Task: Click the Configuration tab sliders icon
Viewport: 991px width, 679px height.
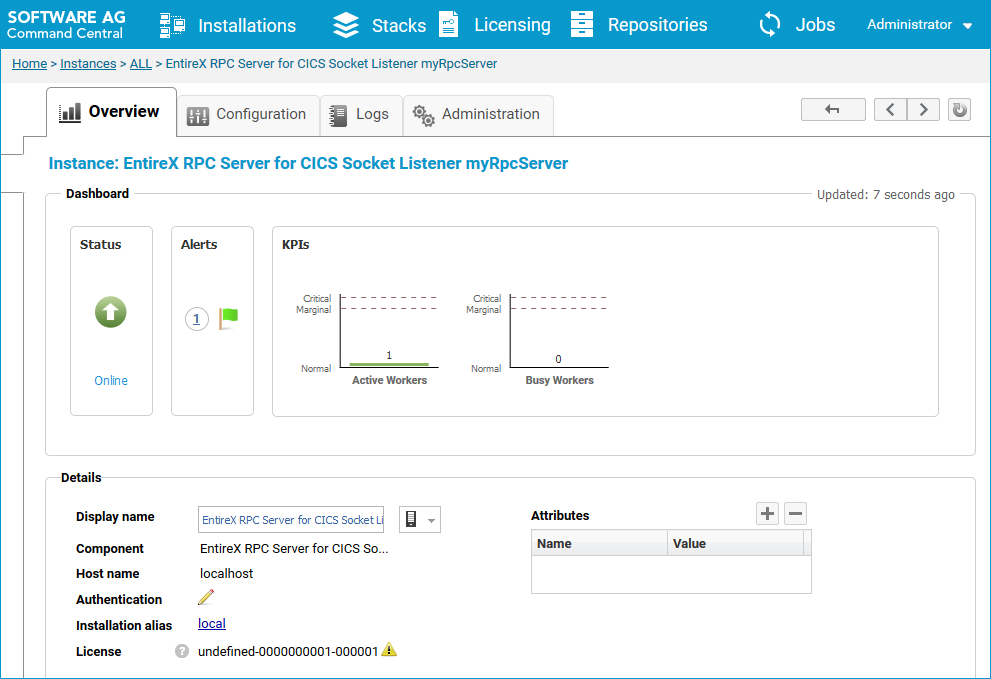Action: tap(198, 116)
